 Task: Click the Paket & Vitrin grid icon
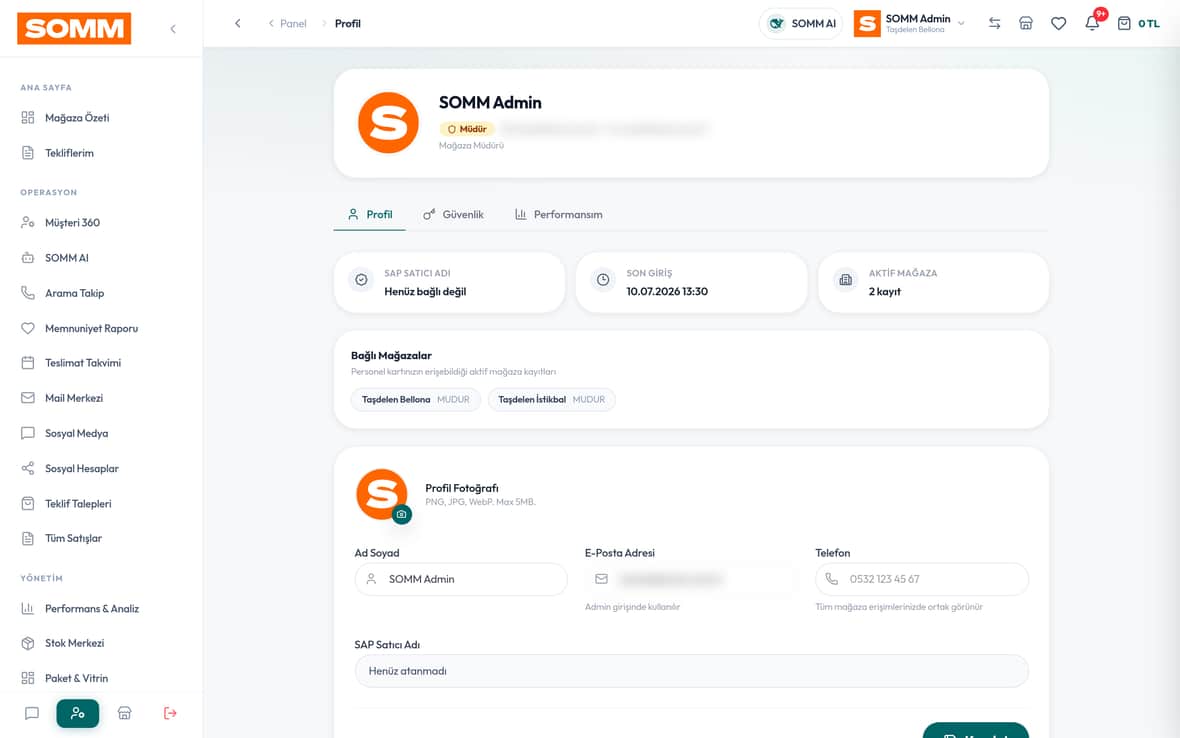click(x=28, y=678)
